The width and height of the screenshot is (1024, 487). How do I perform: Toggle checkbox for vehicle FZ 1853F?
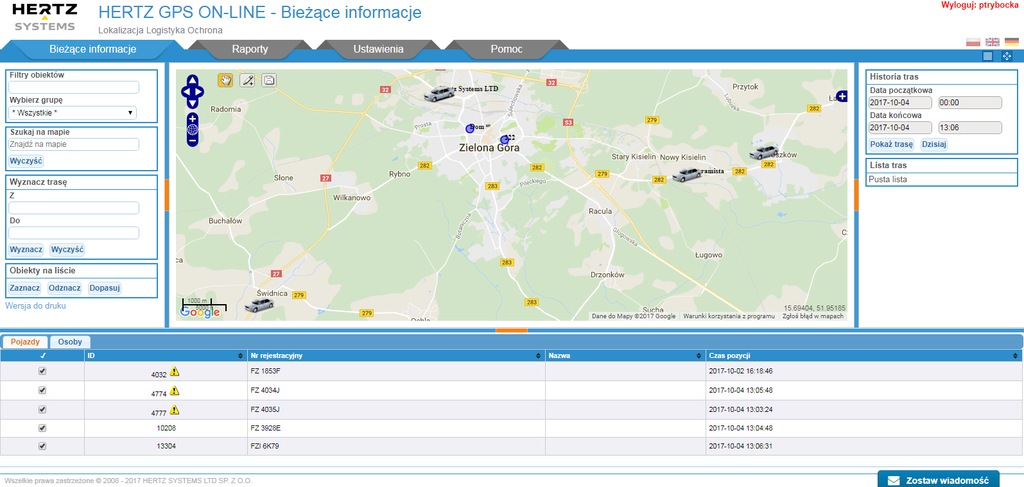42,371
